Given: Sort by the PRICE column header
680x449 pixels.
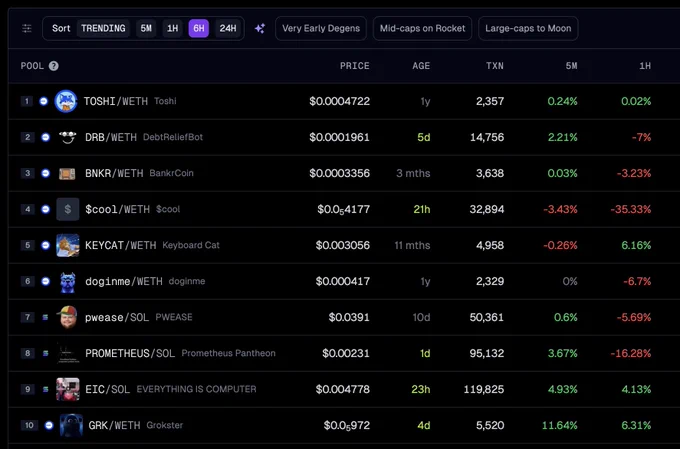Looking at the screenshot, I should 355,66.
